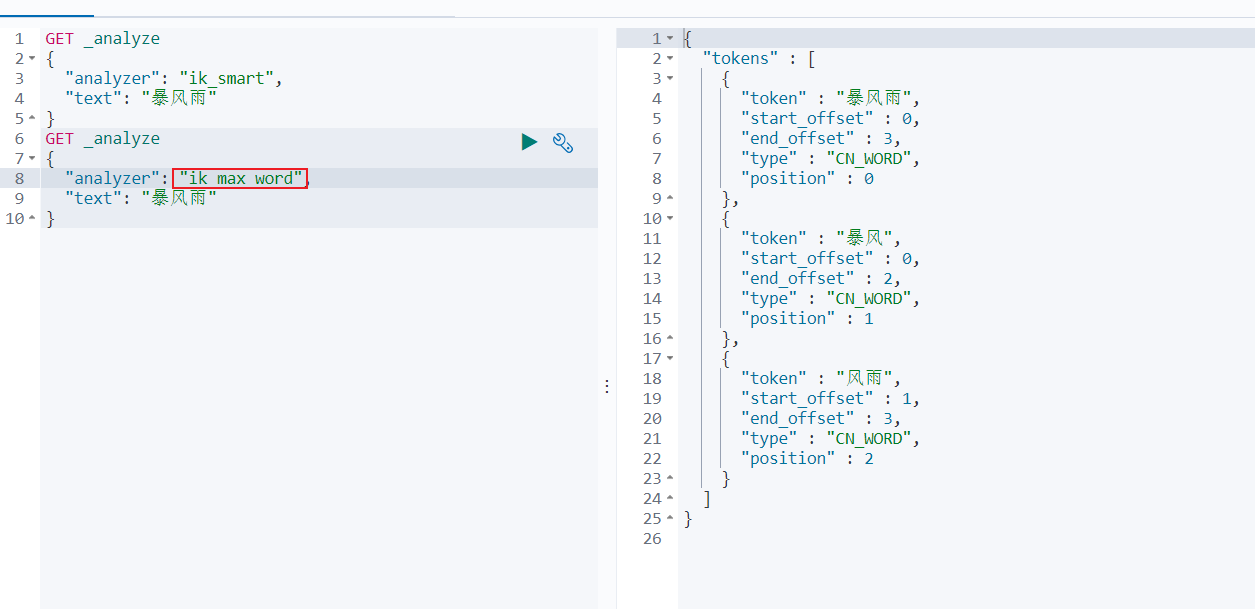Grab the vertical panel divider handle
Screen dimensions: 1255x609
coord(607,387)
